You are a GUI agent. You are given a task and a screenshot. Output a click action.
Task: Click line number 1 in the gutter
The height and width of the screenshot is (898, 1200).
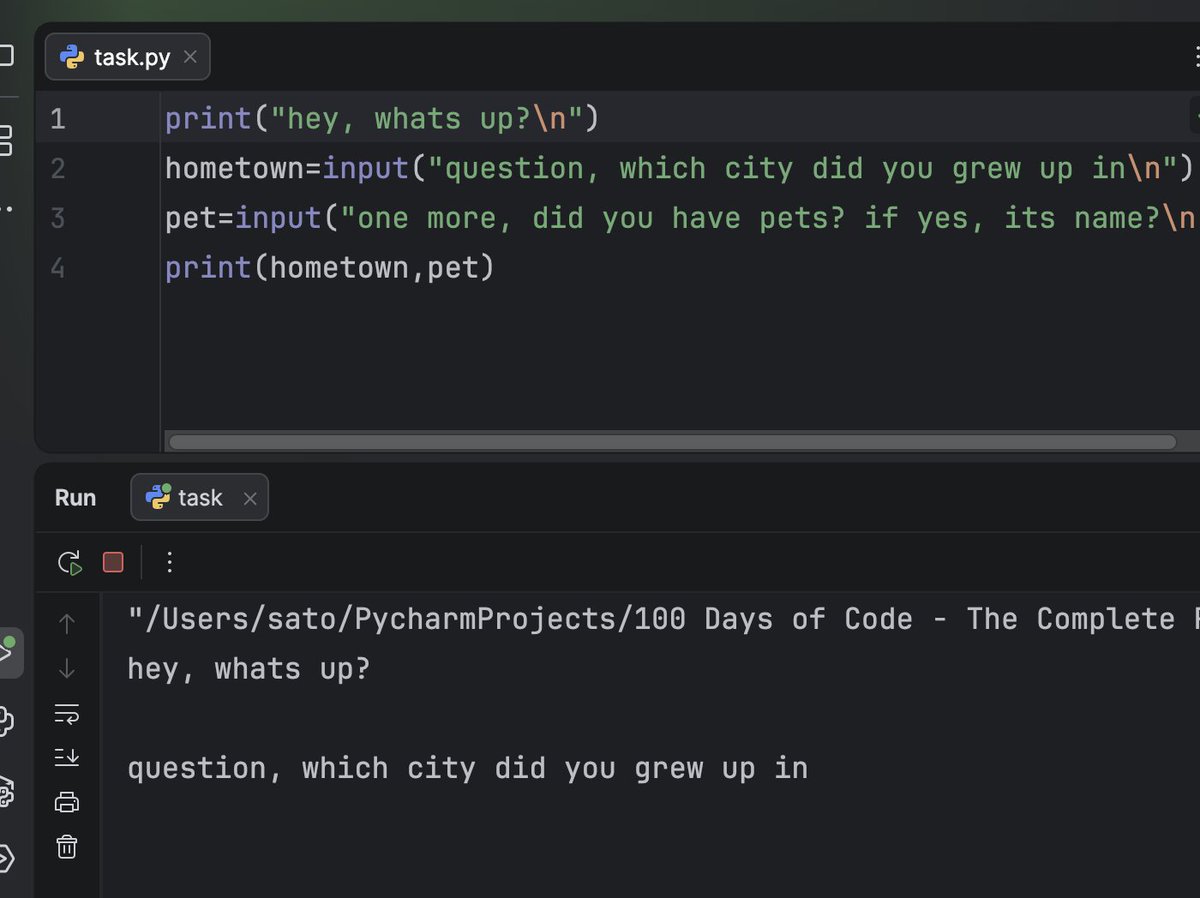(57, 119)
